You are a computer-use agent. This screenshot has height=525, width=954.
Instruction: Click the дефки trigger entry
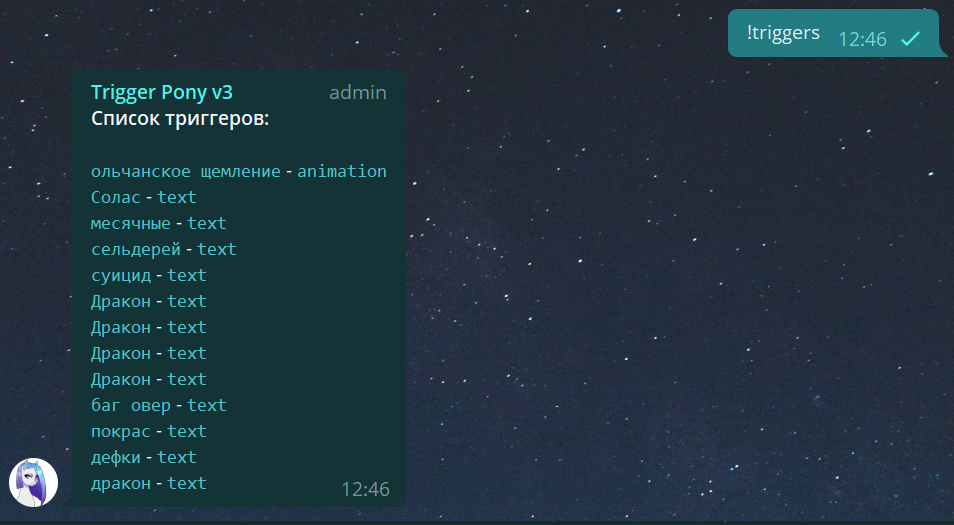pyautogui.click(x=116, y=457)
